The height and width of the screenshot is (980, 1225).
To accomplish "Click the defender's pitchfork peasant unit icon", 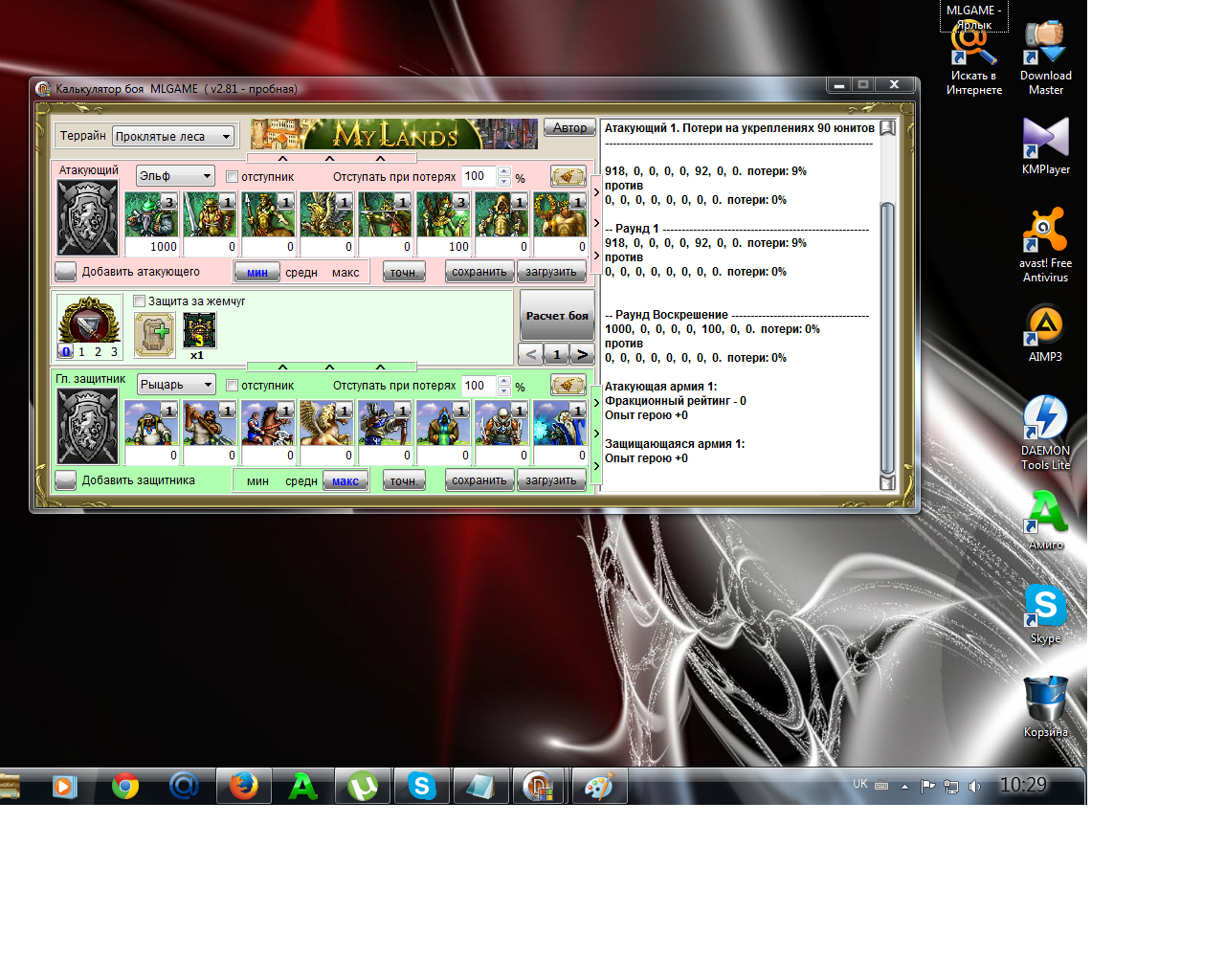I will click(x=210, y=423).
